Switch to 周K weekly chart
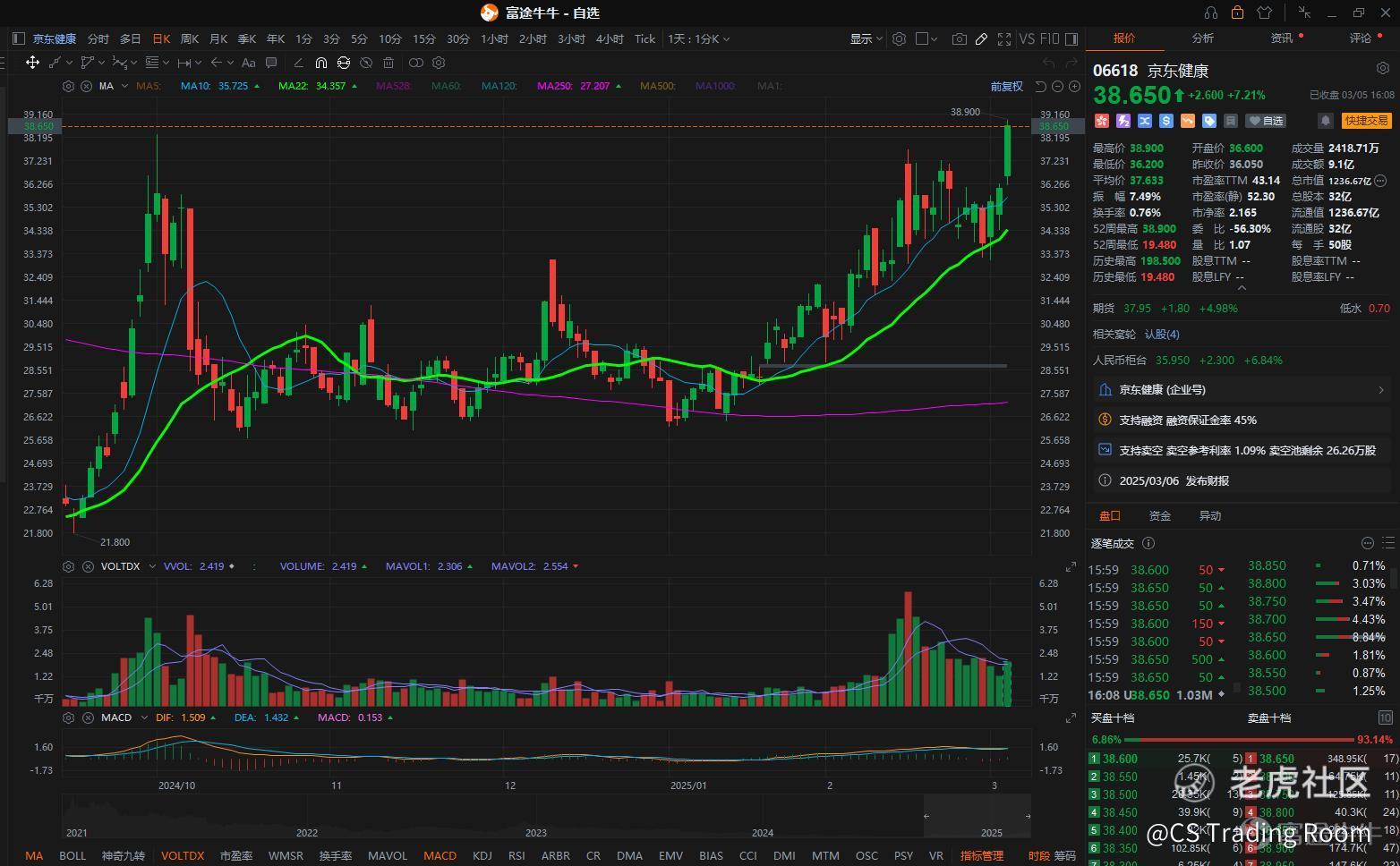The width and height of the screenshot is (1400, 866). tap(190, 39)
